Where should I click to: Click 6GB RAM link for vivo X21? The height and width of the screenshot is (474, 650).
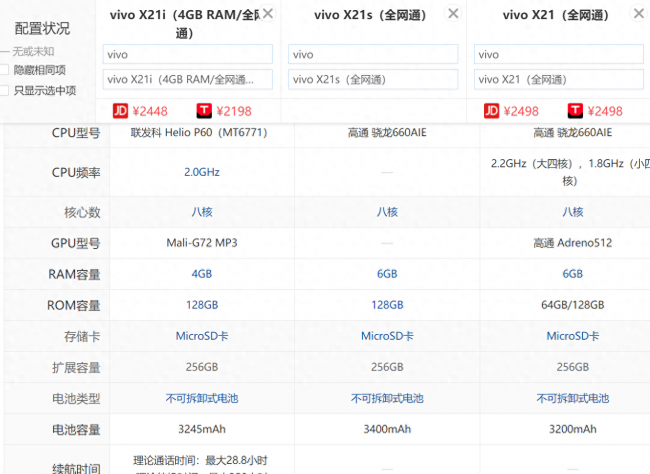[573, 274]
